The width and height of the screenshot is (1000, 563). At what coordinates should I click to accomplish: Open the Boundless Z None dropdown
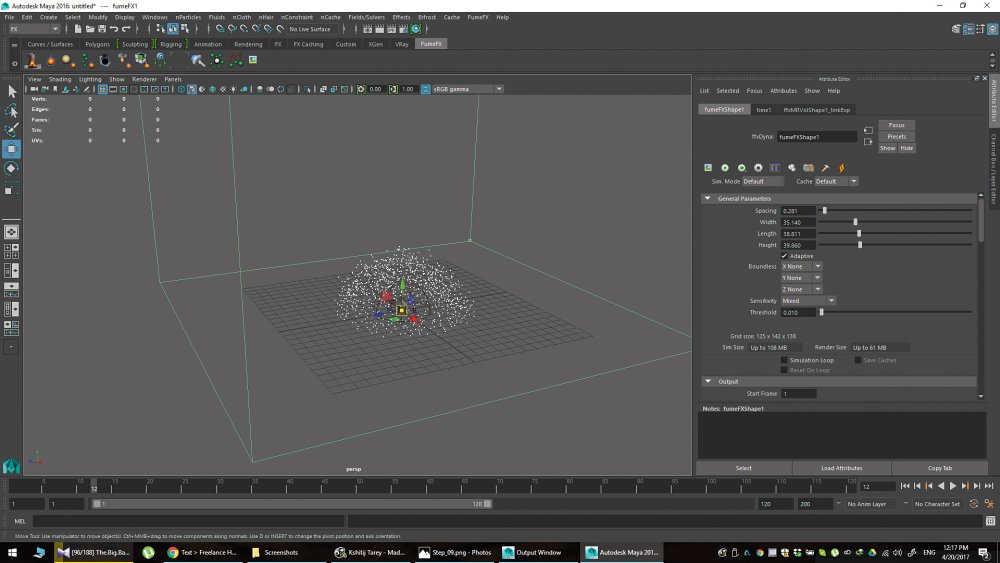802,289
